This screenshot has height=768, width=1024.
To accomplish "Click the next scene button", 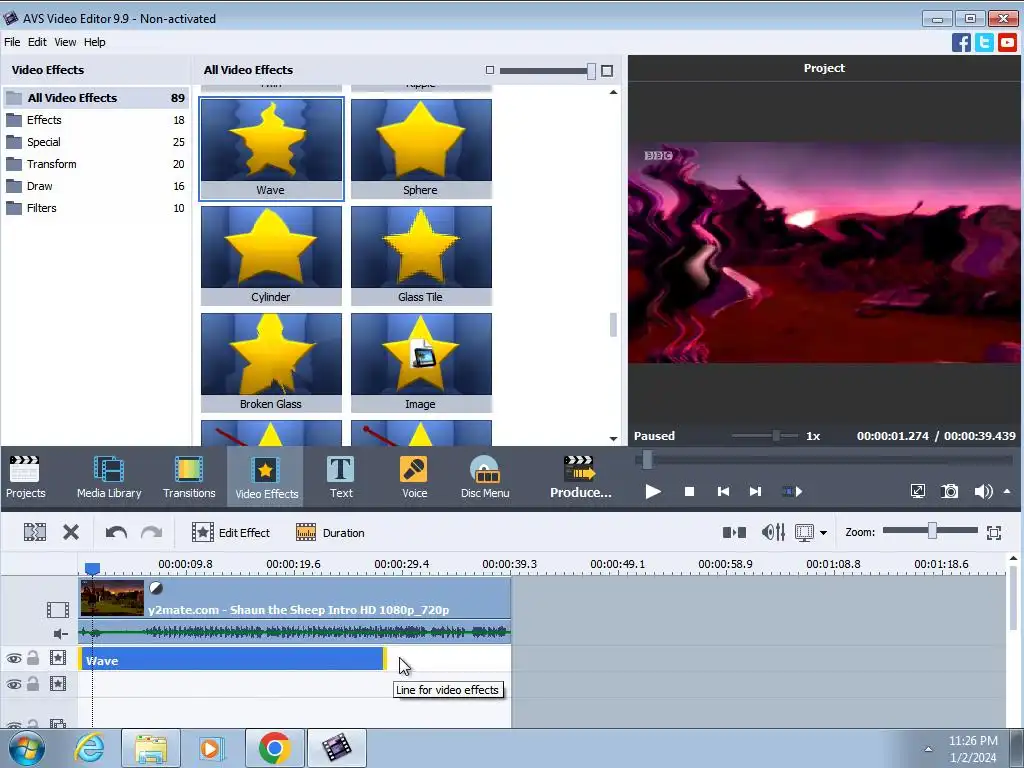I will coord(792,492).
